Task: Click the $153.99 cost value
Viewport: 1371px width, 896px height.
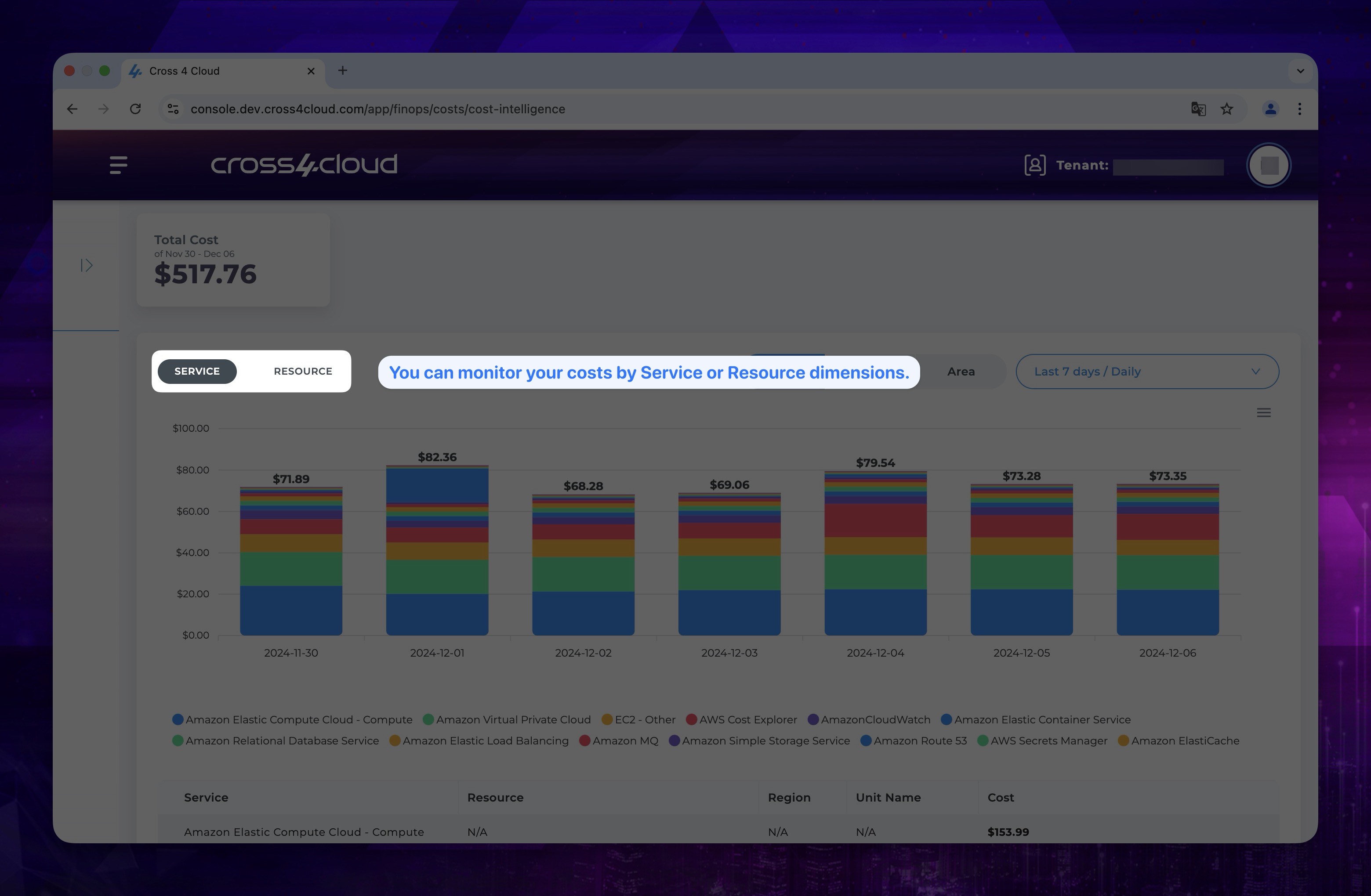Action: tap(1008, 832)
